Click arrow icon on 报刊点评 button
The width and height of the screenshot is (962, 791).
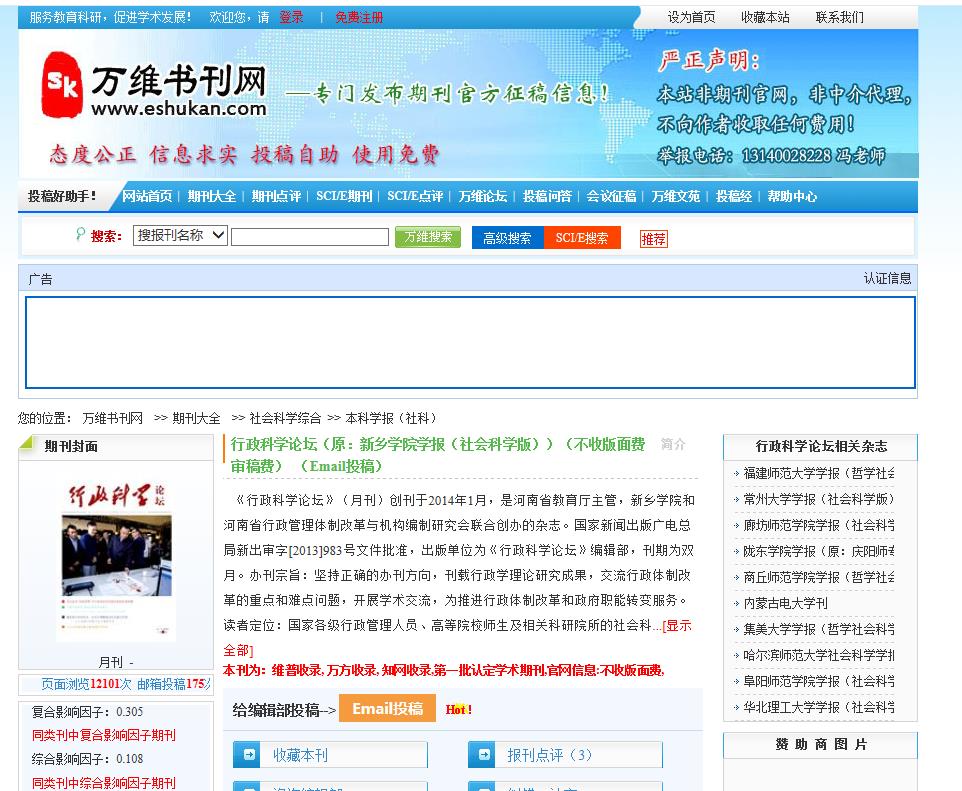pos(484,755)
